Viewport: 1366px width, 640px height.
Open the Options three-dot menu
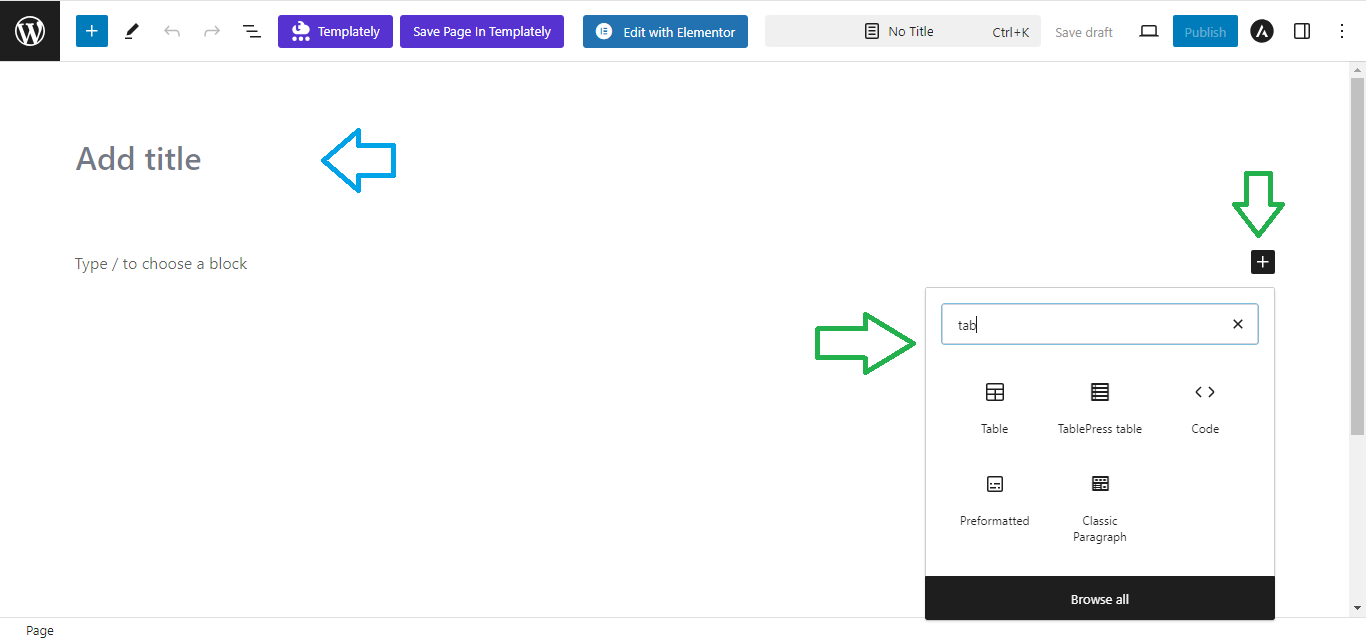1342,31
